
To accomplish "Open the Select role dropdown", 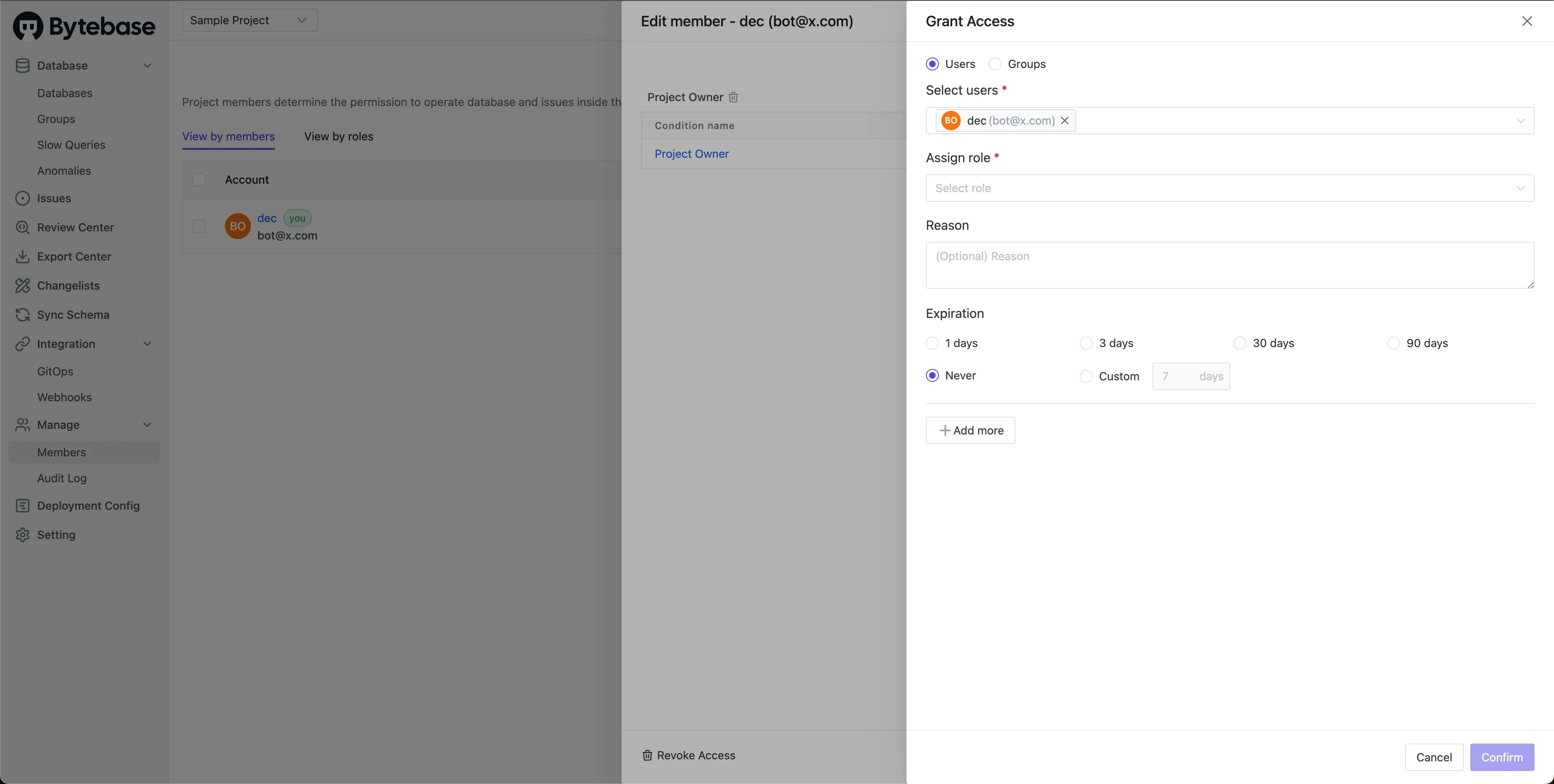I will (x=1229, y=188).
